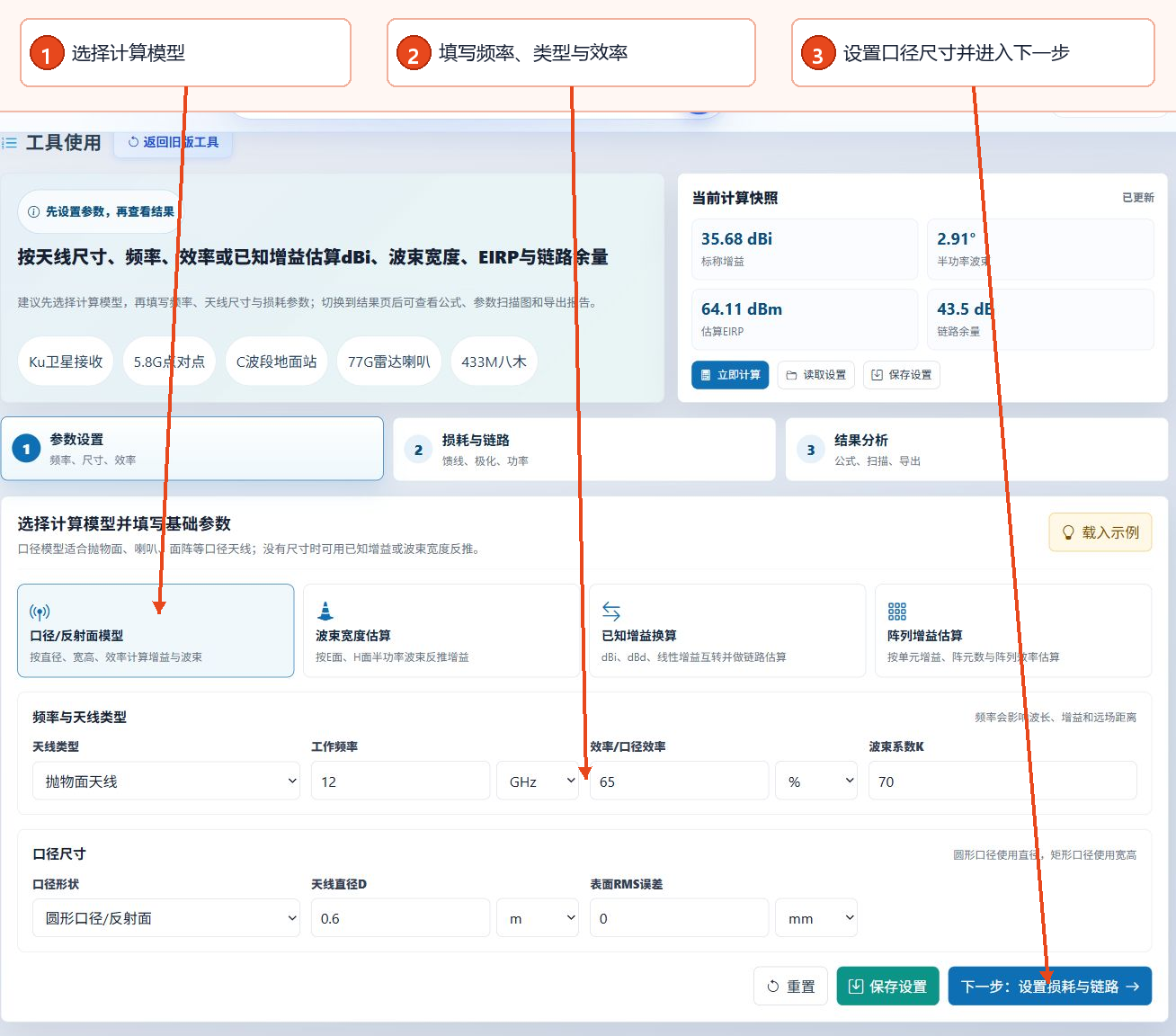This screenshot has width=1176, height=1036.
Task: Click the 载入示例 button
Action: click(1100, 532)
